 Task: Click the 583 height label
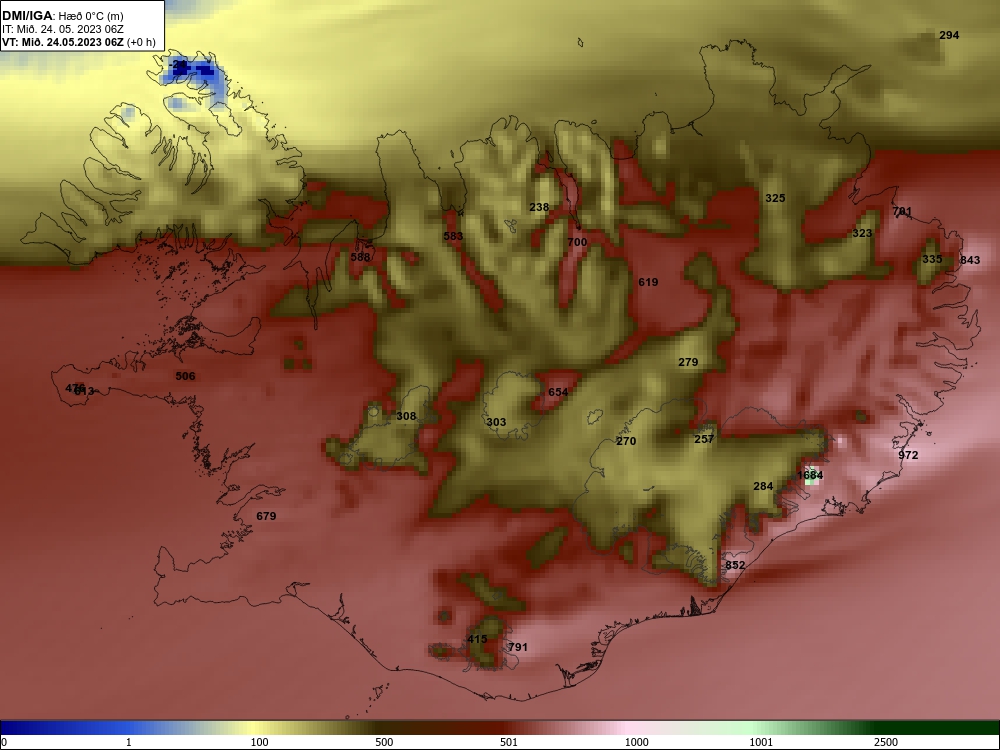point(453,237)
